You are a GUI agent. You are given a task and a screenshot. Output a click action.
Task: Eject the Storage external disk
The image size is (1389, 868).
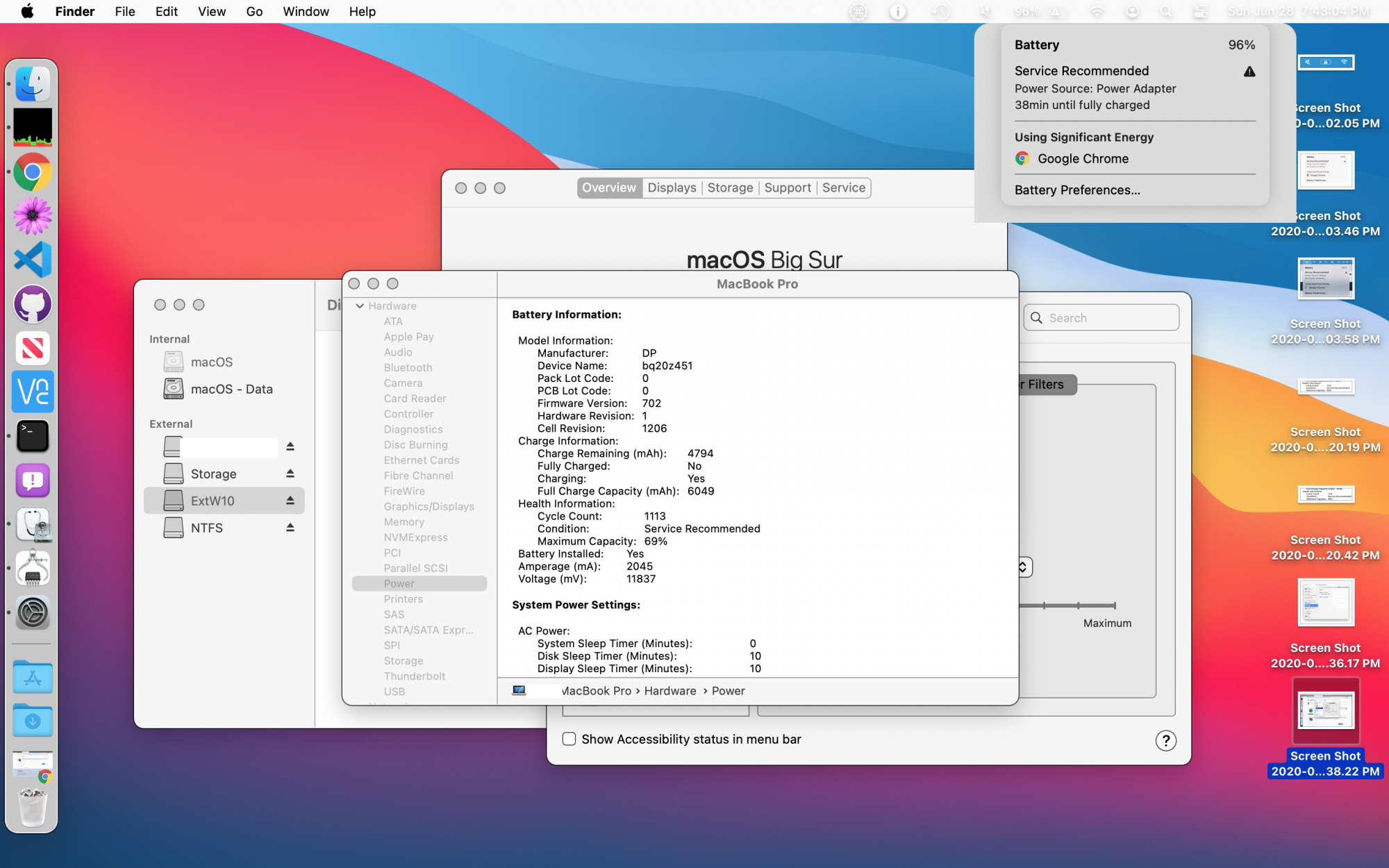pyautogui.click(x=290, y=474)
